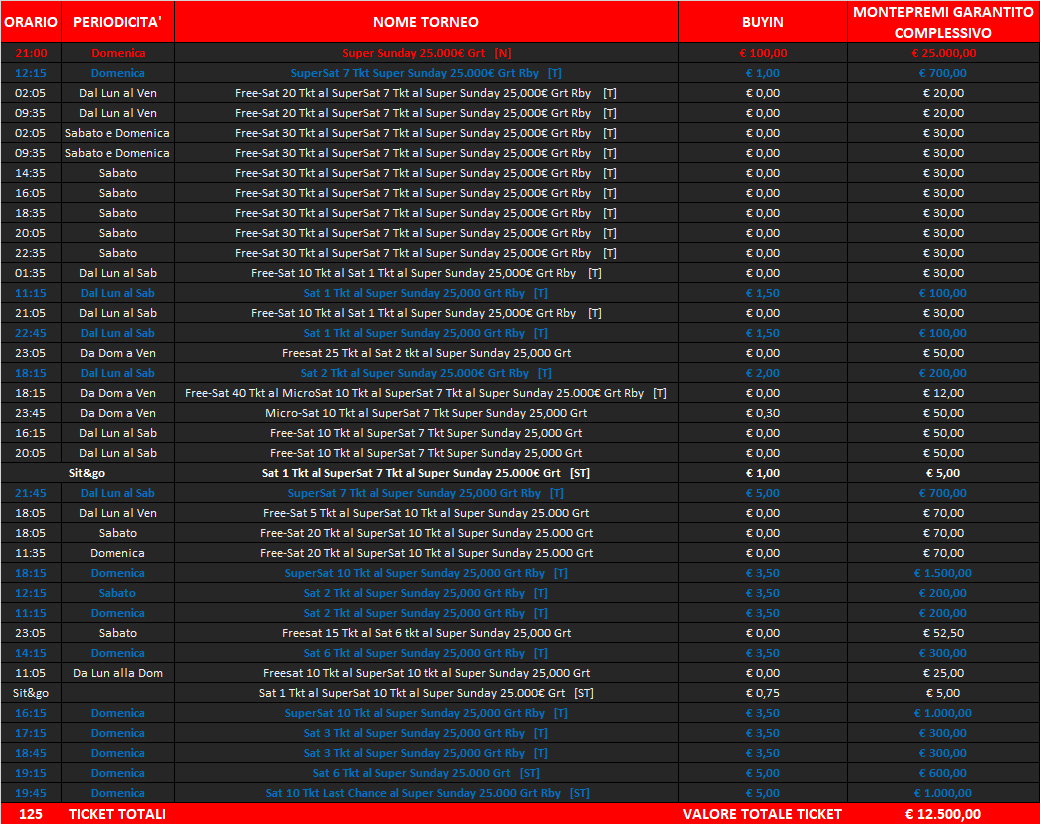Click the Sit&go label in the ORARIO column
This screenshot has width=1040, height=824.
(31, 693)
